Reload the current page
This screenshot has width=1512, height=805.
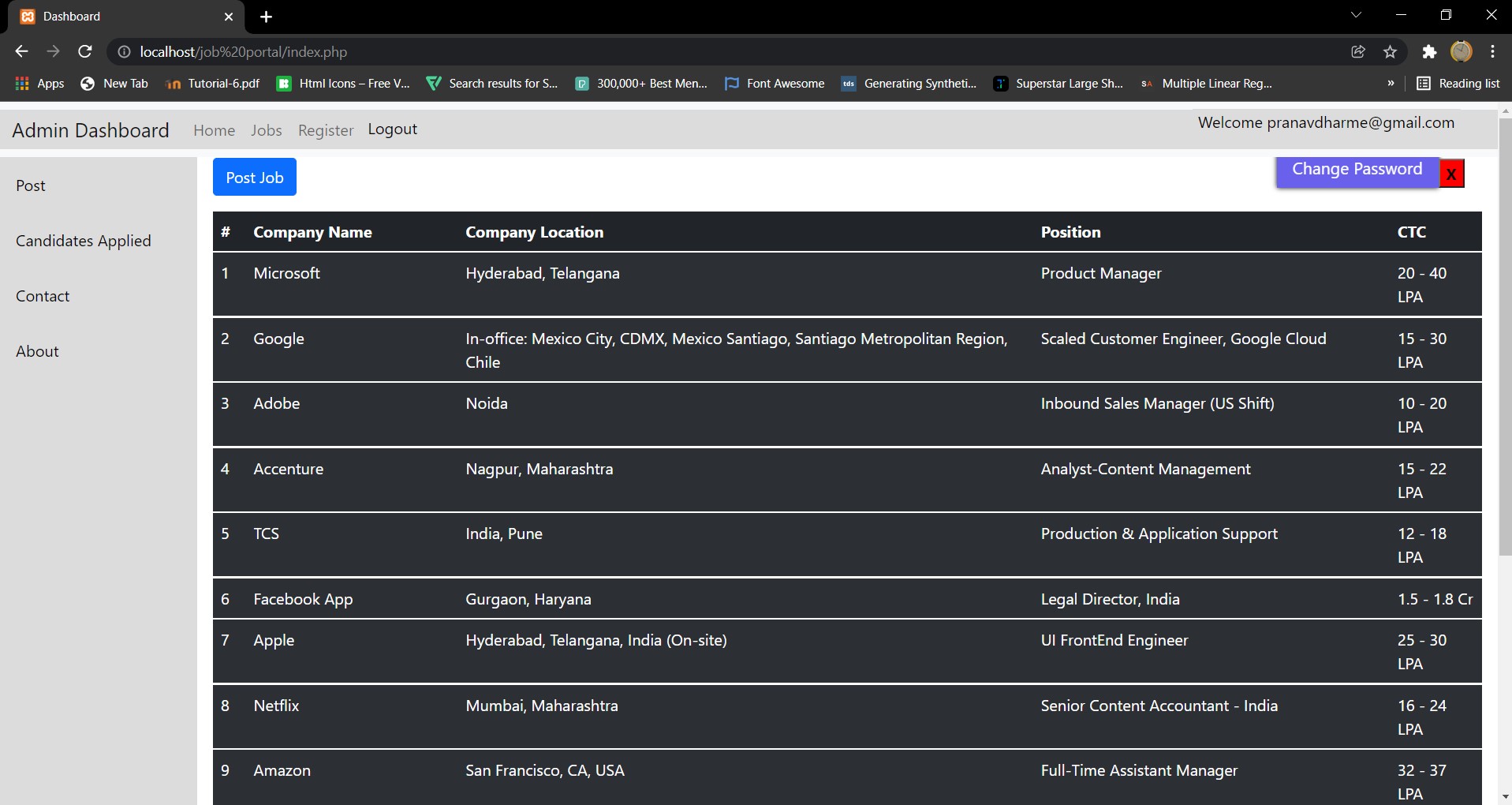(x=84, y=51)
